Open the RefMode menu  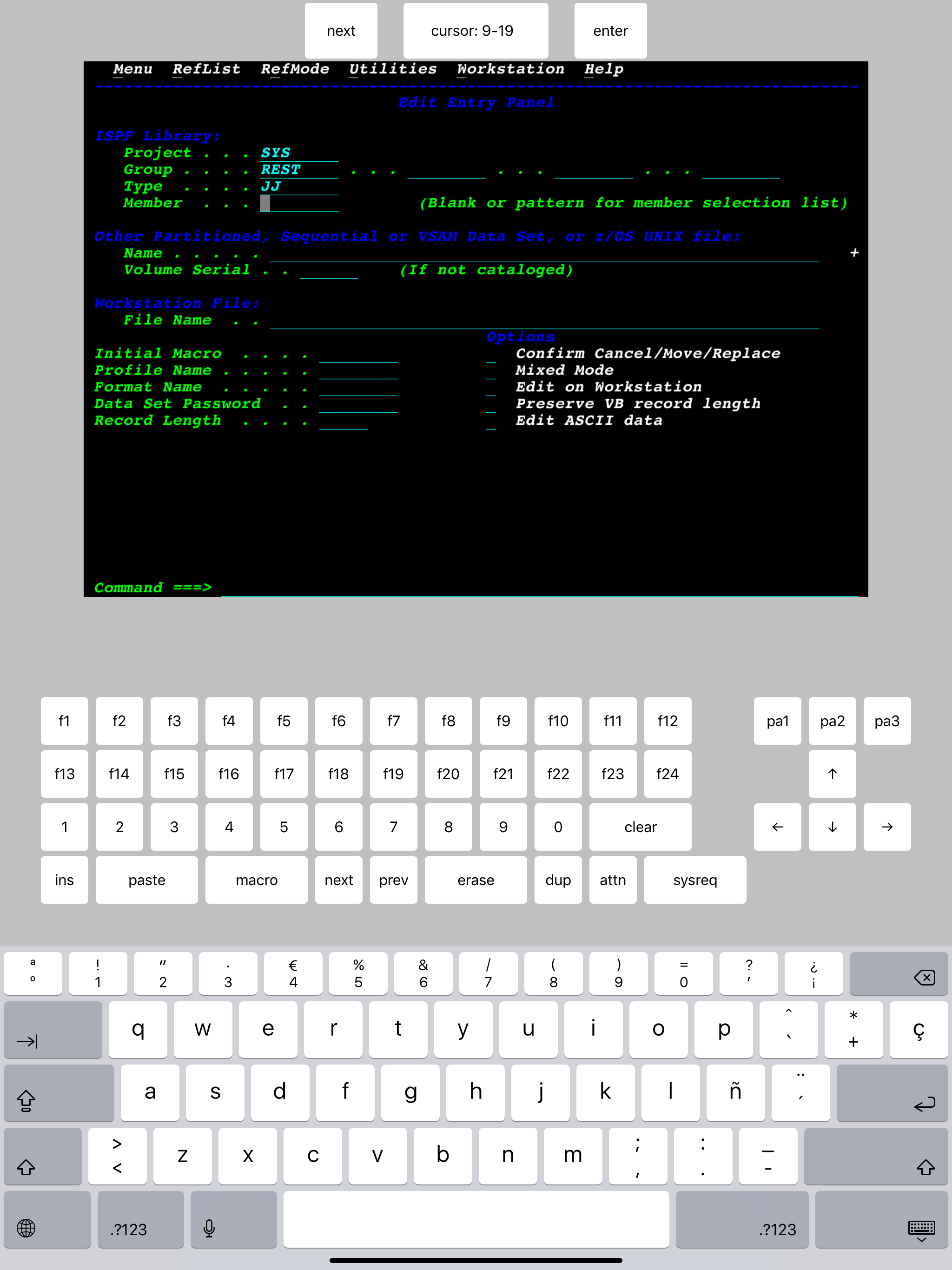coord(295,69)
